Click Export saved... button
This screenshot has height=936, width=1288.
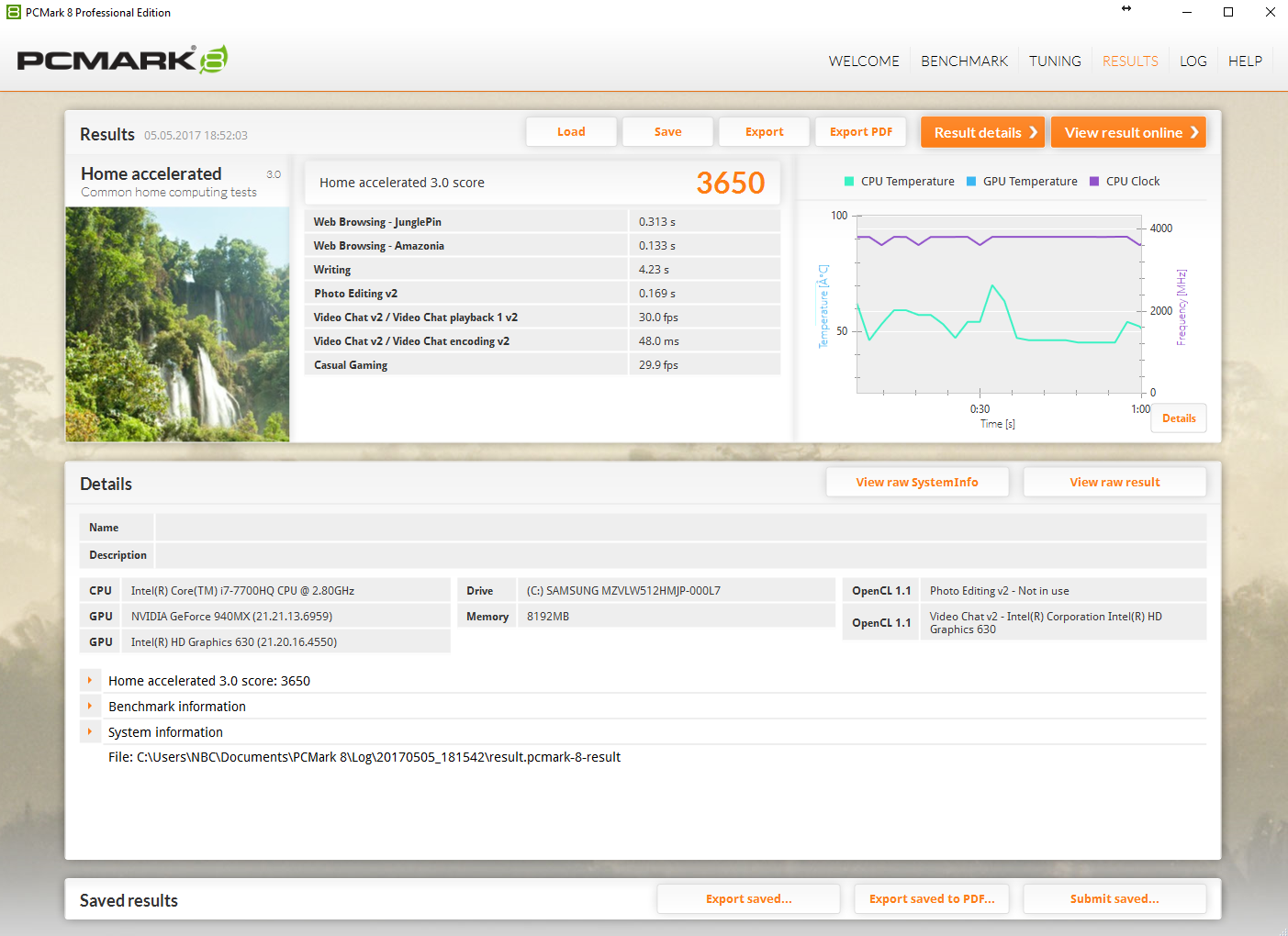point(748,899)
